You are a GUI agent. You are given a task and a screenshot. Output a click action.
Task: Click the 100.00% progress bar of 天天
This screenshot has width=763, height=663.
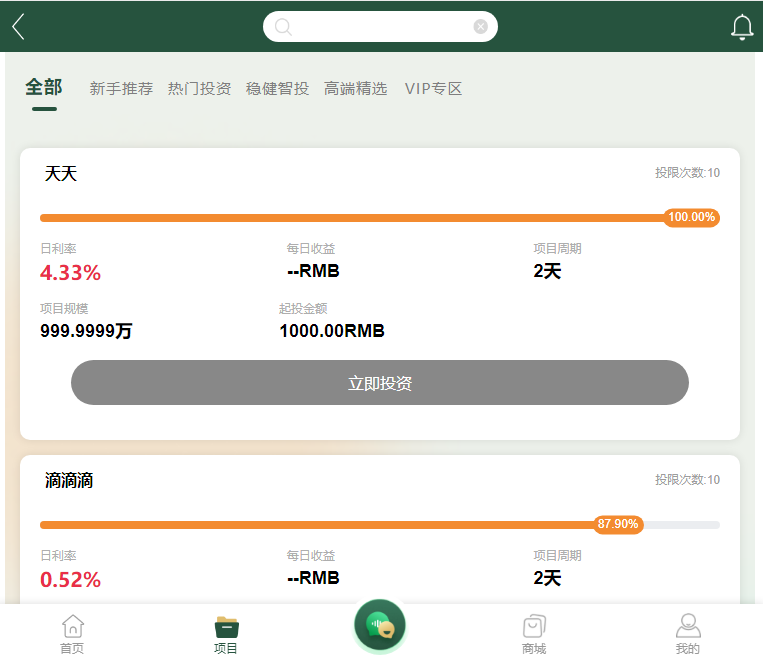[x=380, y=218]
